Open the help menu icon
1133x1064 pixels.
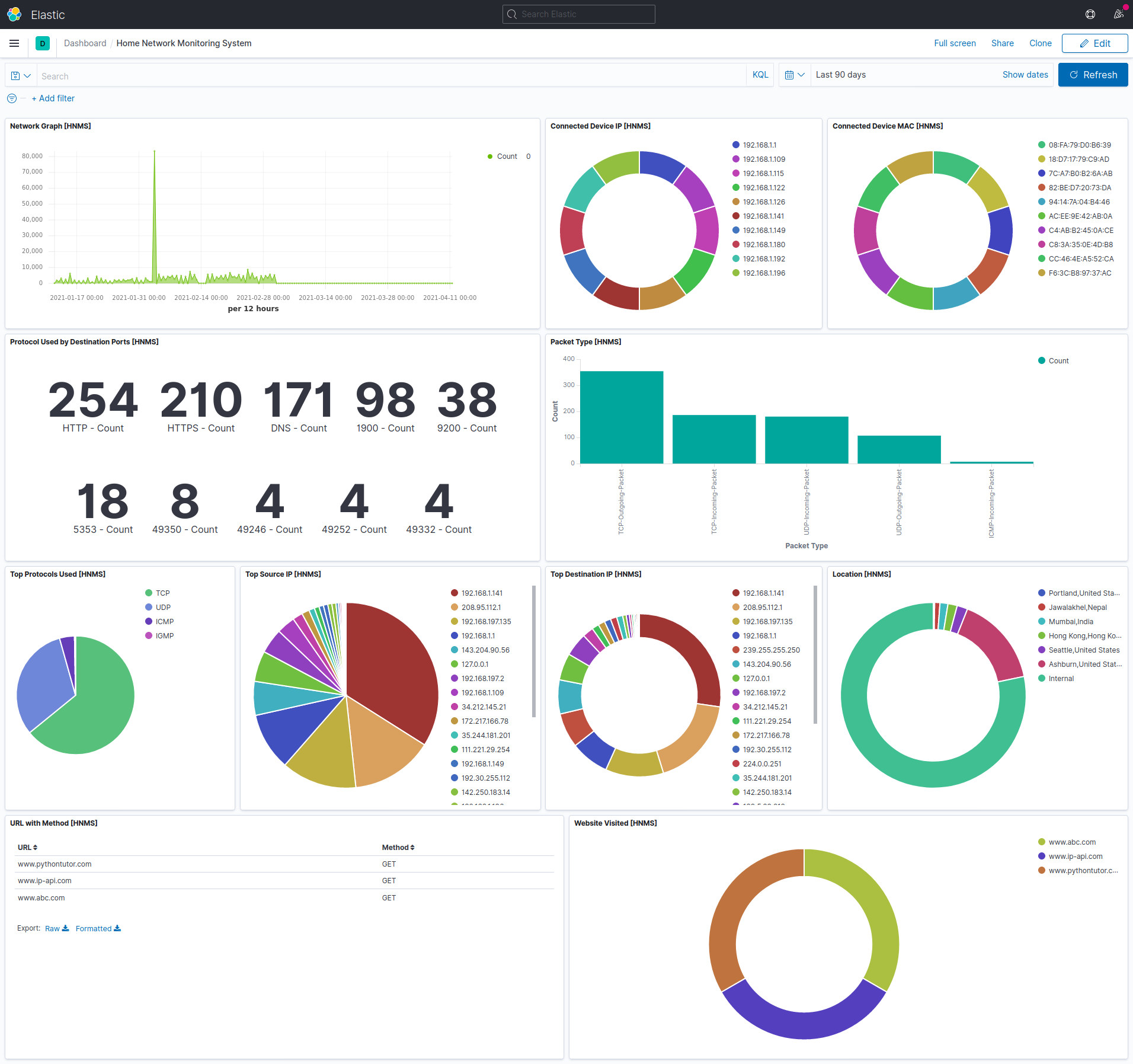(1090, 14)
